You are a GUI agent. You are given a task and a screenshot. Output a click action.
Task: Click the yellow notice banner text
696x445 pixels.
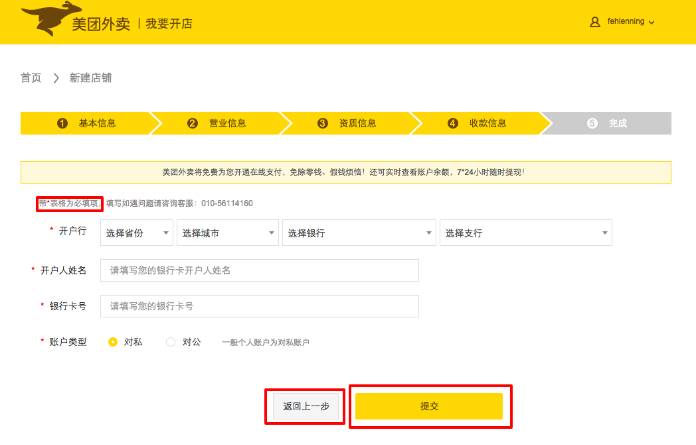coord(344,172)
